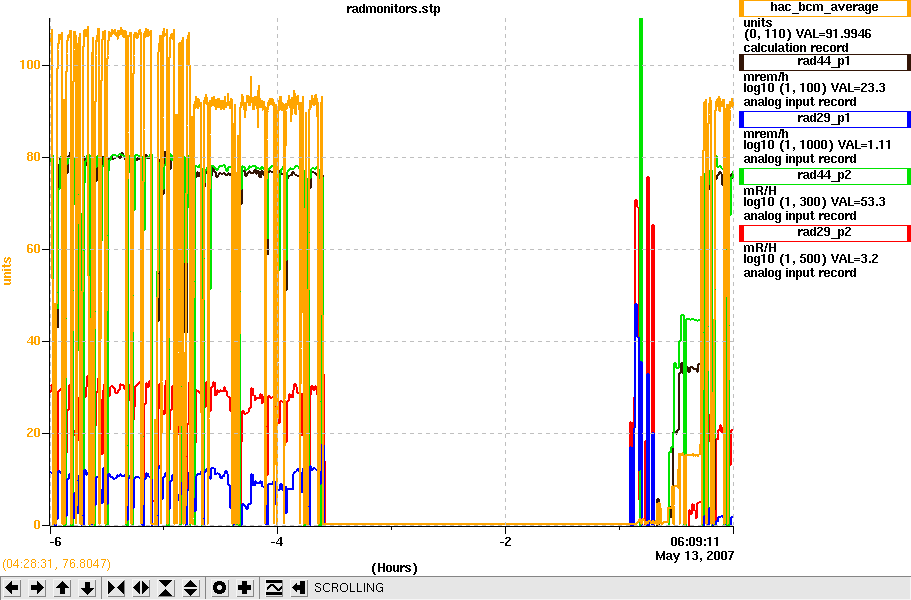The image size is (911, 600).
Task: Click the x-axis tick label -2
Action: tap(505, 542)
